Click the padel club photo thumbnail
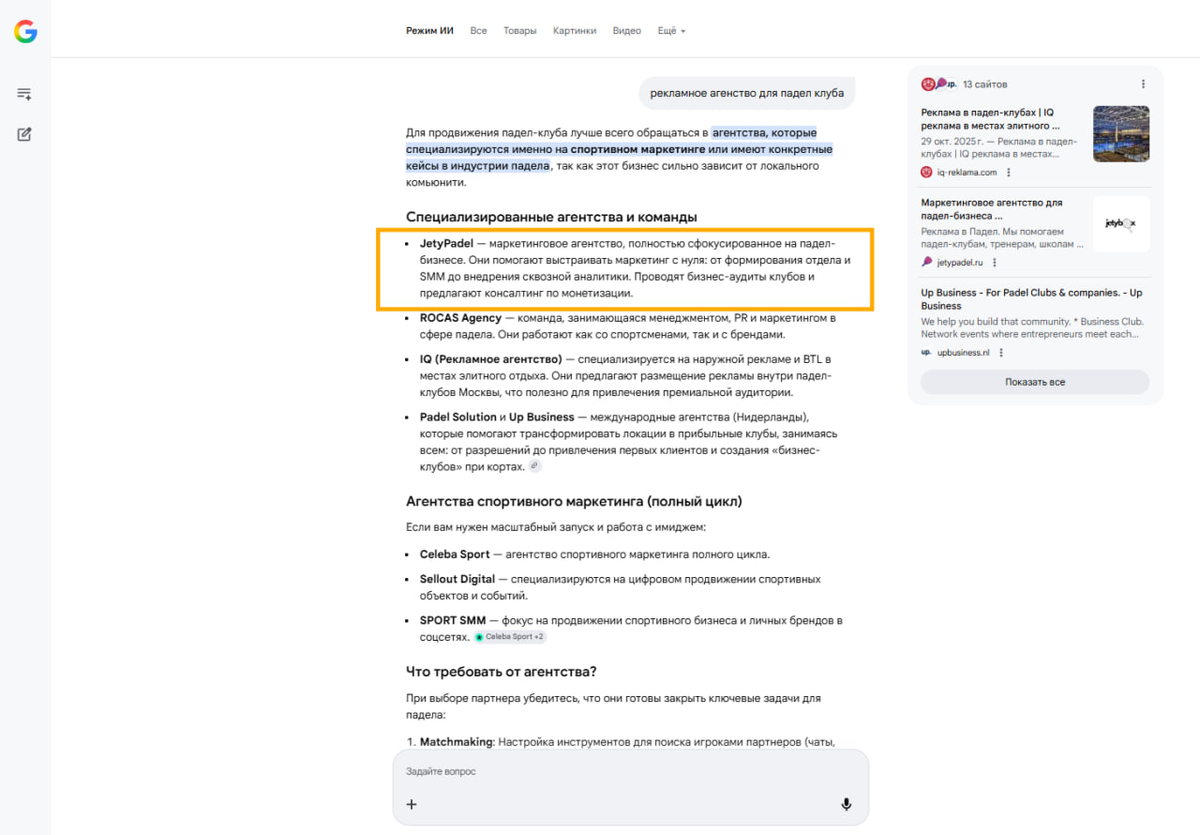 coord(1121,133)
